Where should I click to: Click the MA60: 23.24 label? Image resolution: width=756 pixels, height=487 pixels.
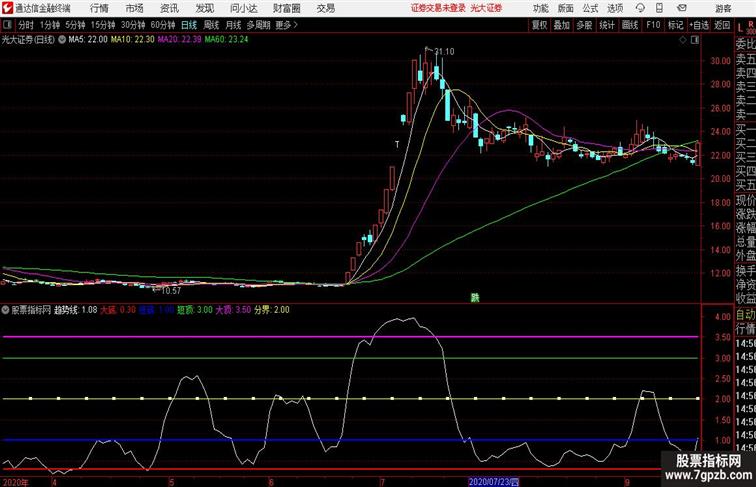226,40
